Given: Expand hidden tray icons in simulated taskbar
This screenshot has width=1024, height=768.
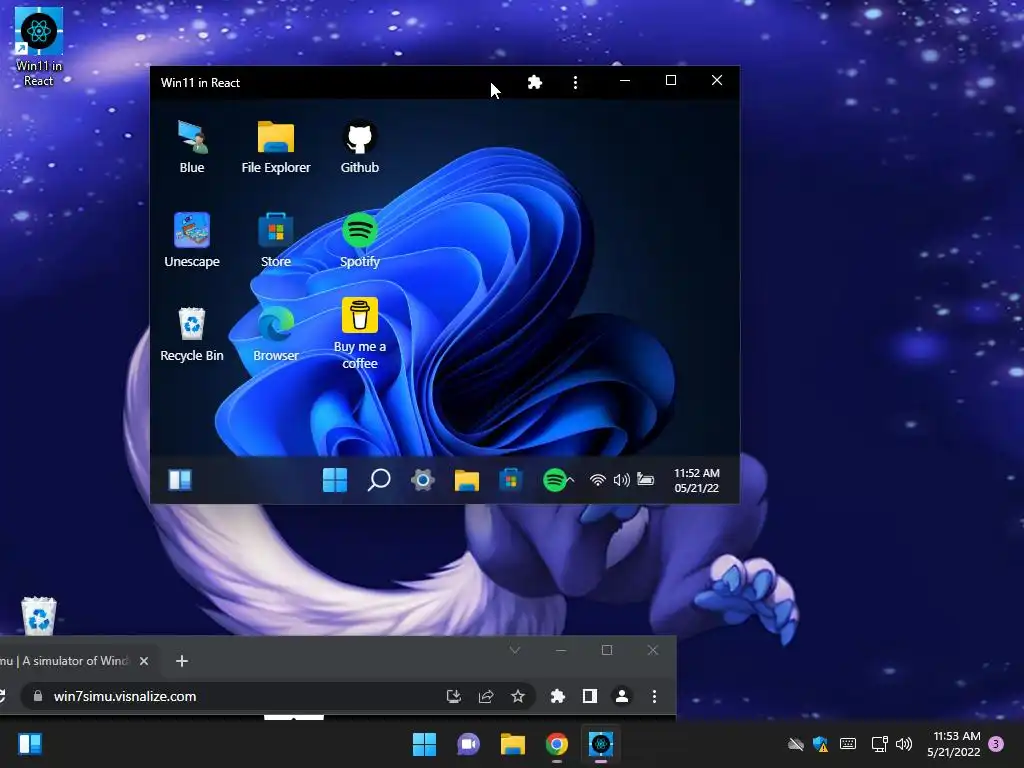Looking at the screenshot, I should [571, 480].
